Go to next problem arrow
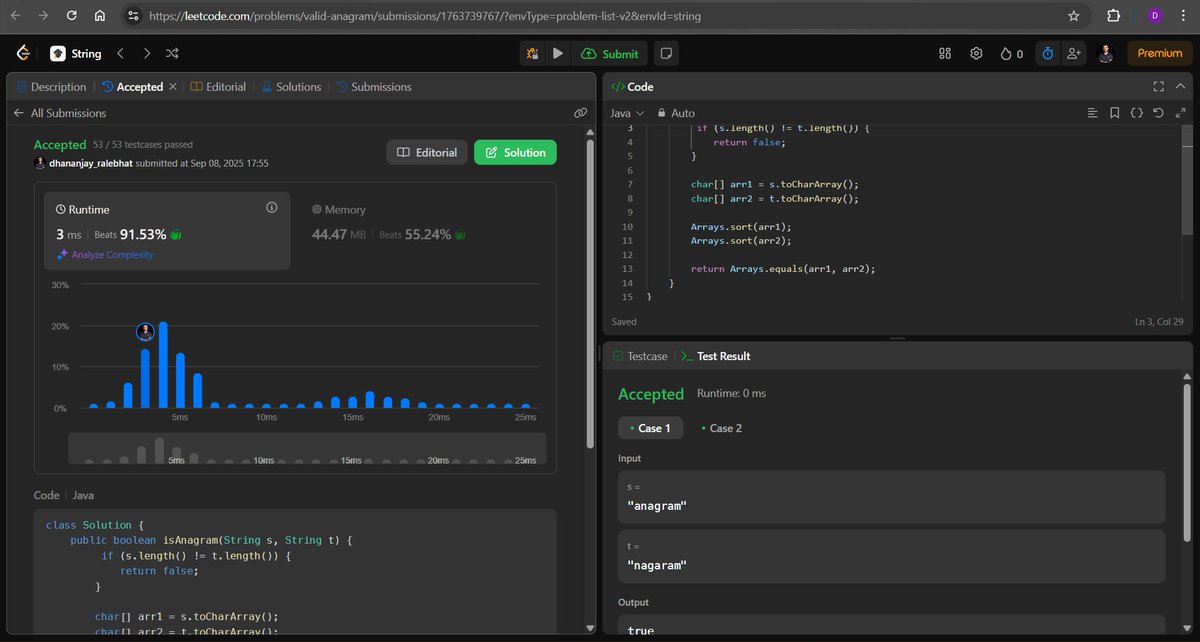This screenshot has height=642, width=1200. 147,53
